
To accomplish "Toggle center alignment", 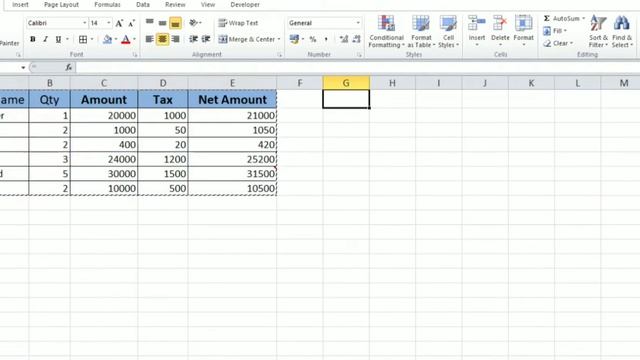I will coord(162,39).
